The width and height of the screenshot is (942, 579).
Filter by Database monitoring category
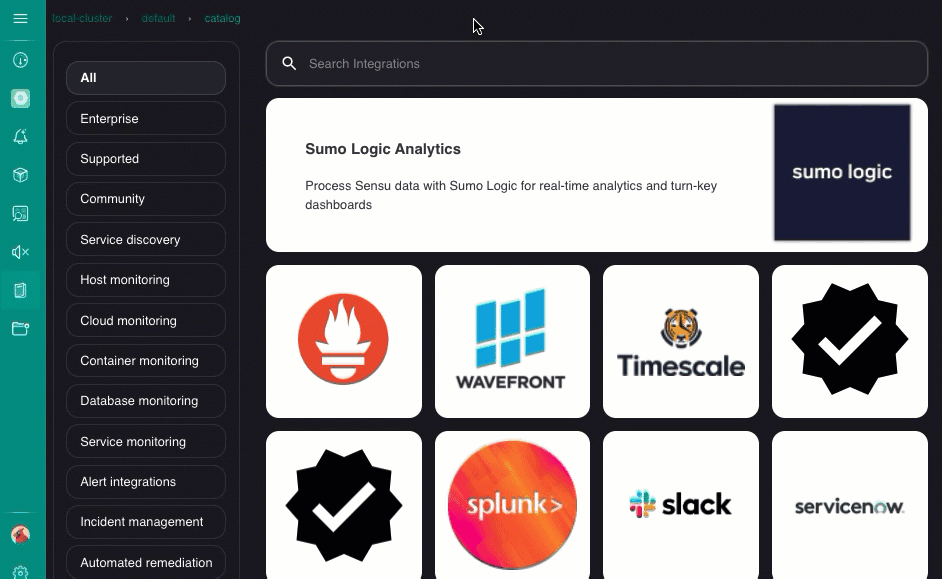coord(146,401)
